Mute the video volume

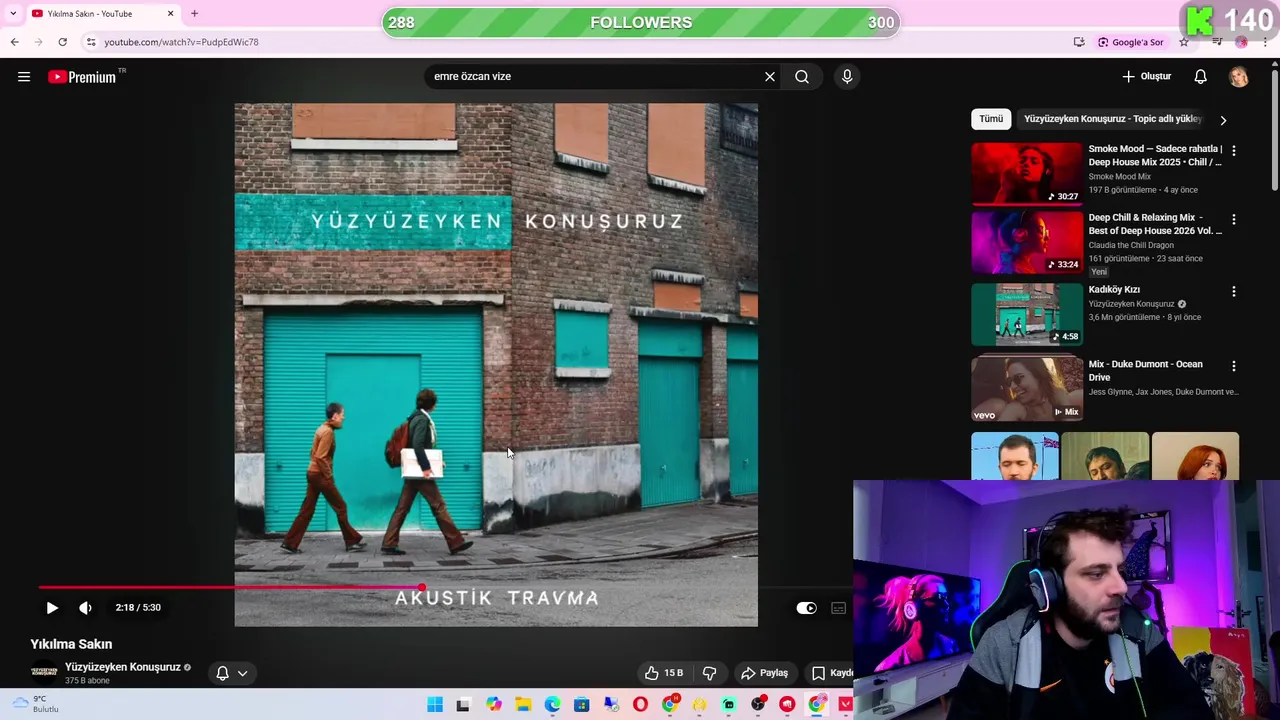[86, 608]
